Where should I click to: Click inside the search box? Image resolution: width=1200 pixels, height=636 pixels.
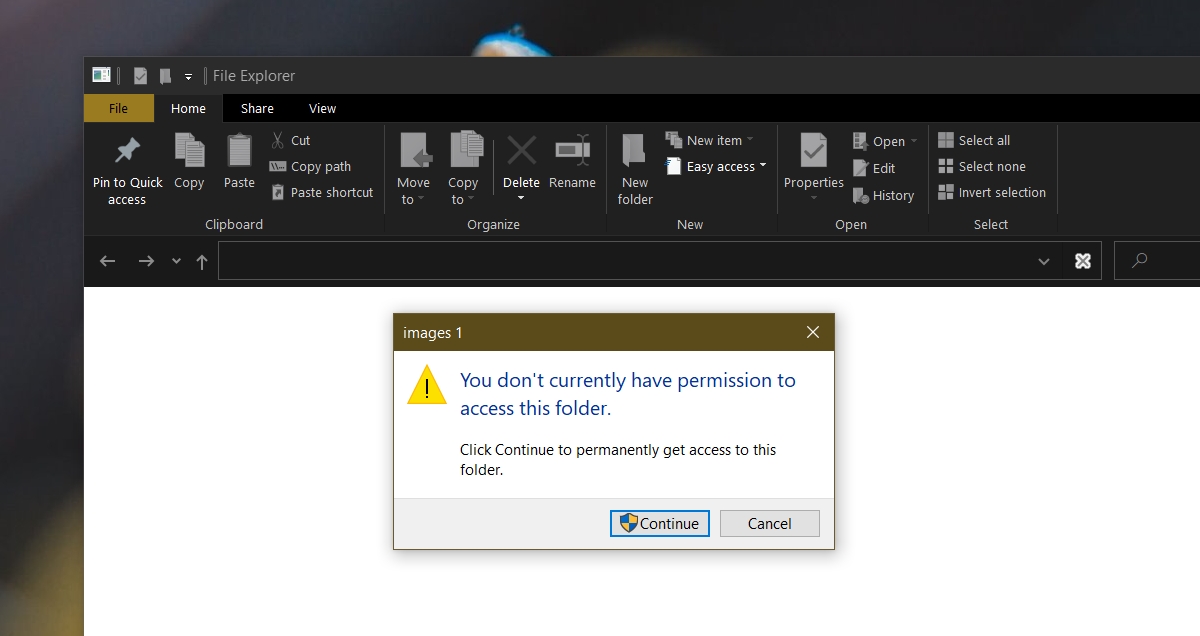(x=1160, y=261)
